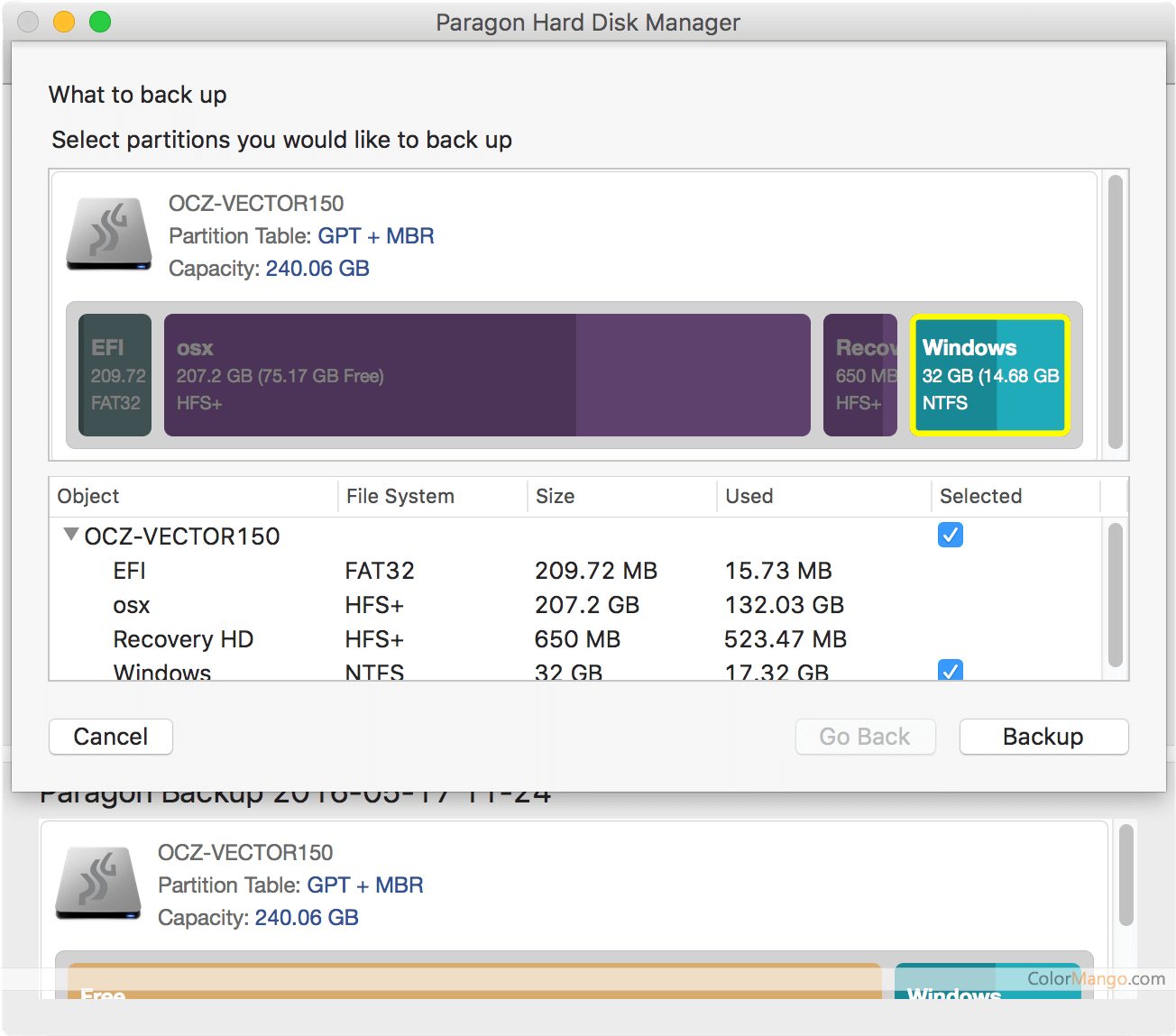The width and height of the screenshot is (1176, 1036).
Task: Click the '523.47 MB' used cell
Action: click(x=786, y=639)
